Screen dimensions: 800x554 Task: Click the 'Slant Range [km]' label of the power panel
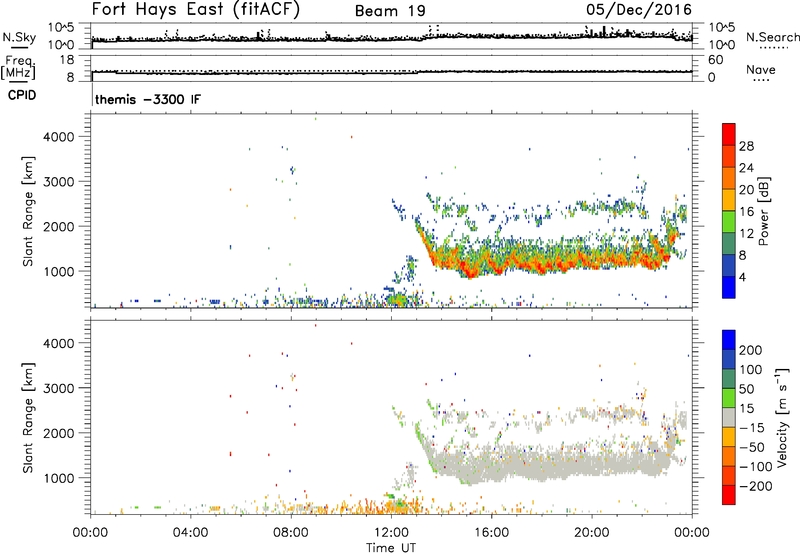[28, 211]
